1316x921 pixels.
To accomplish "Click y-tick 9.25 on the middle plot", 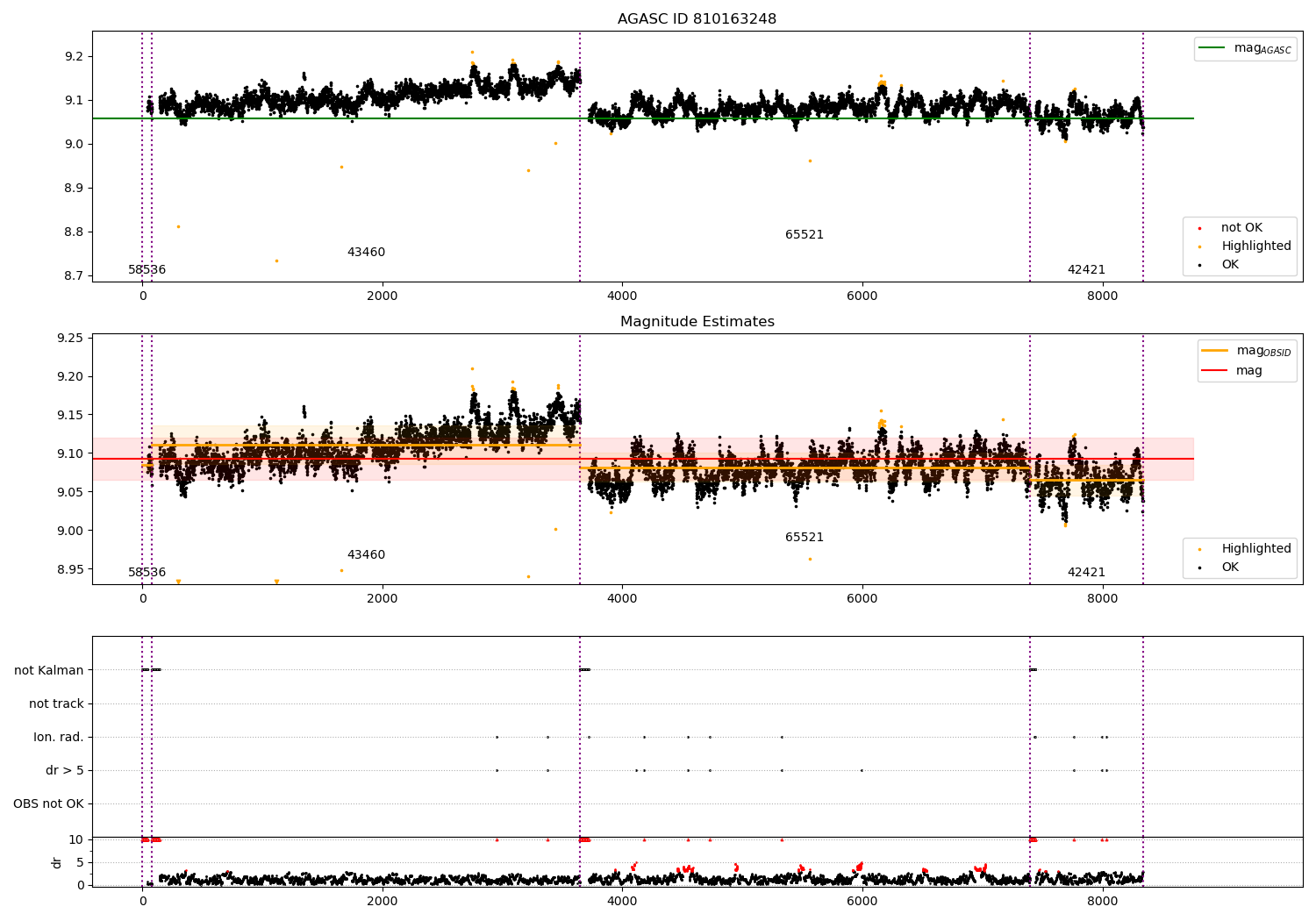I will point(70,339).
